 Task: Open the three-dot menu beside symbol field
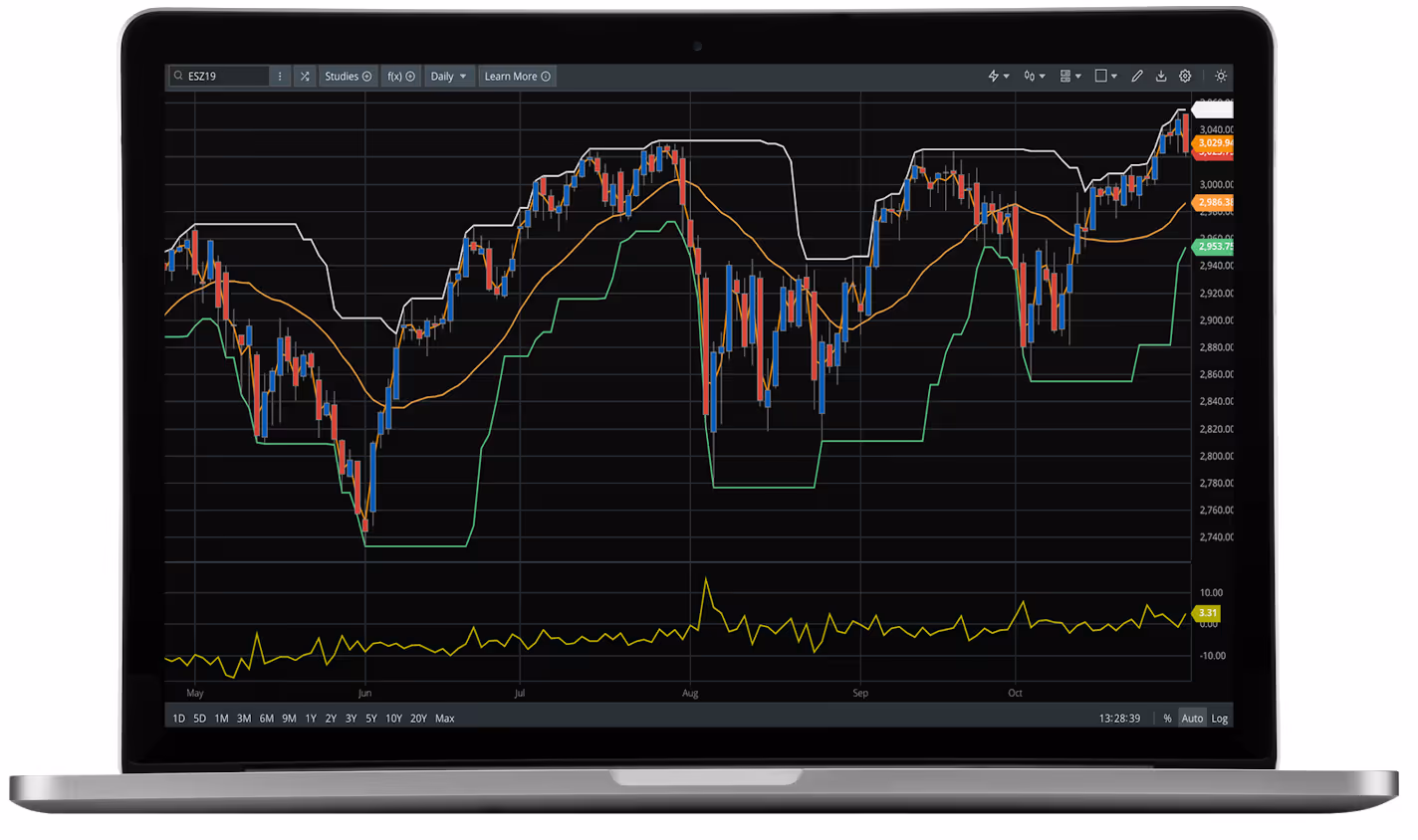[280, 76]
